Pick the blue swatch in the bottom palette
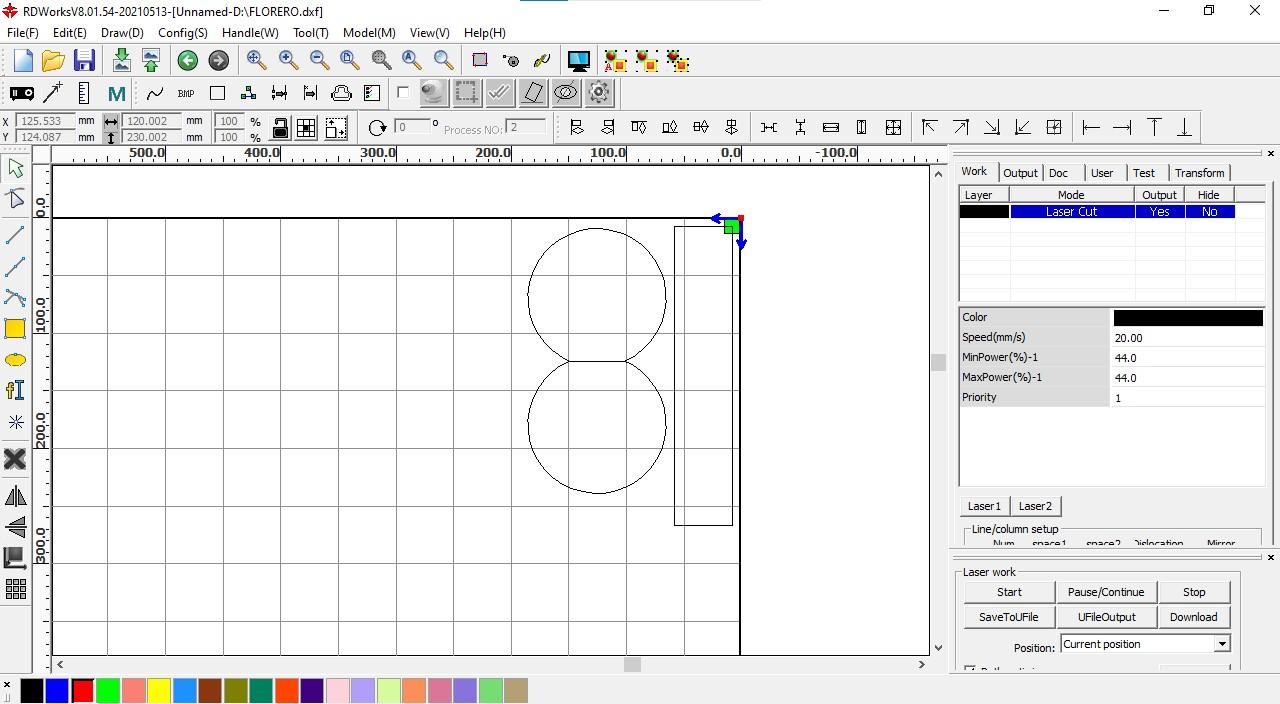 pos(57,690)
